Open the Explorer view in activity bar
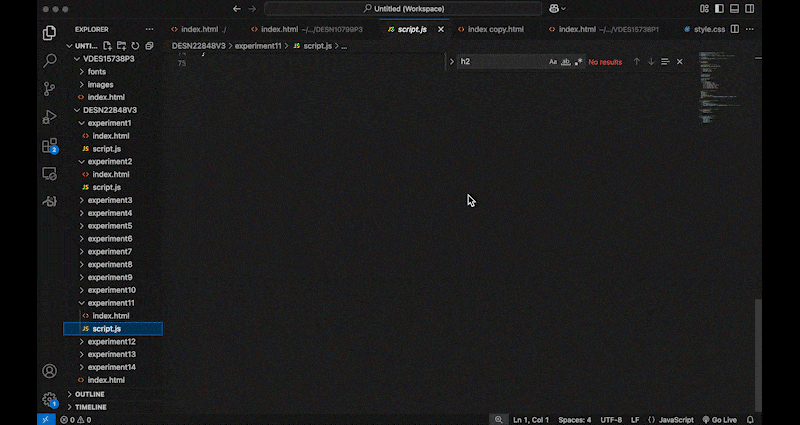This screenshot has width=800, height=425. point(49,33)
